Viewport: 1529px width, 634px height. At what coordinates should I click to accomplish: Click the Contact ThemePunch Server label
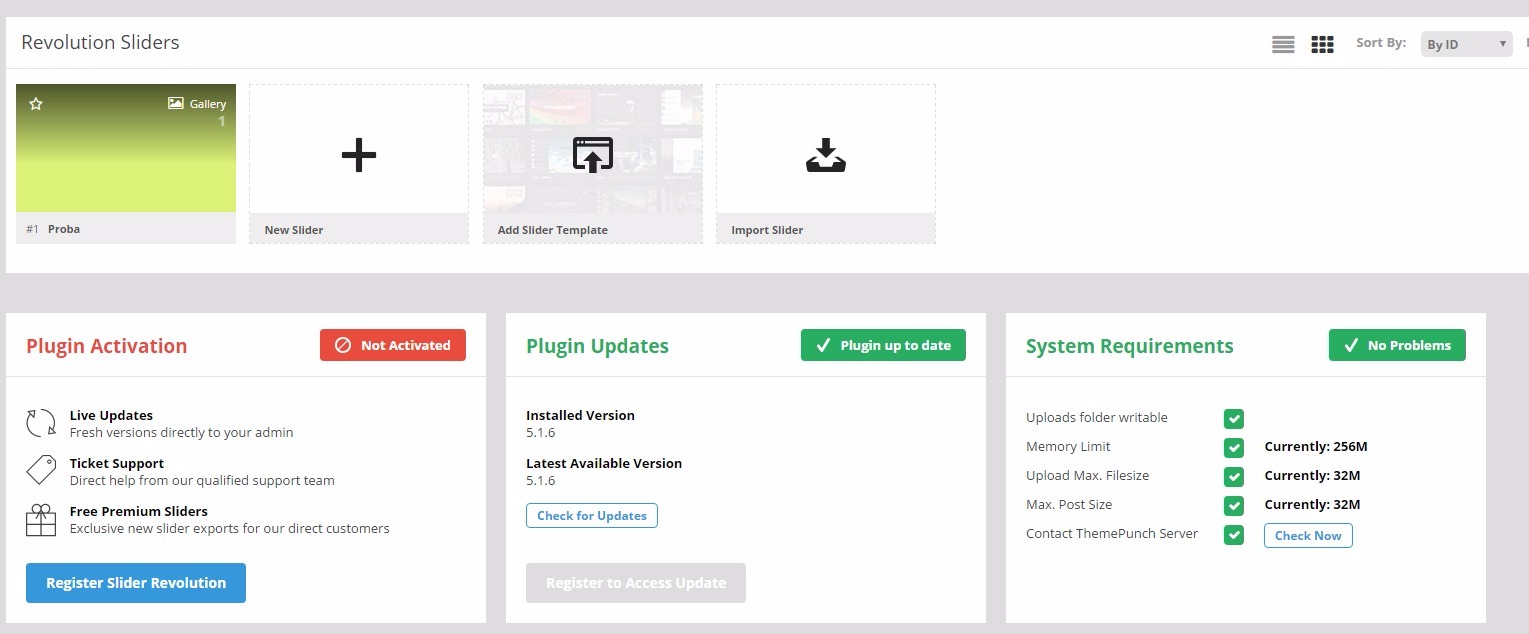coord(1112,534)
